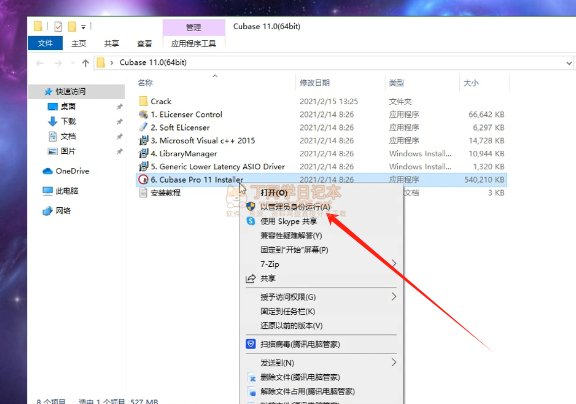Open the address bar history dropdown
The image size is (576, 404).
pos(569,63)
